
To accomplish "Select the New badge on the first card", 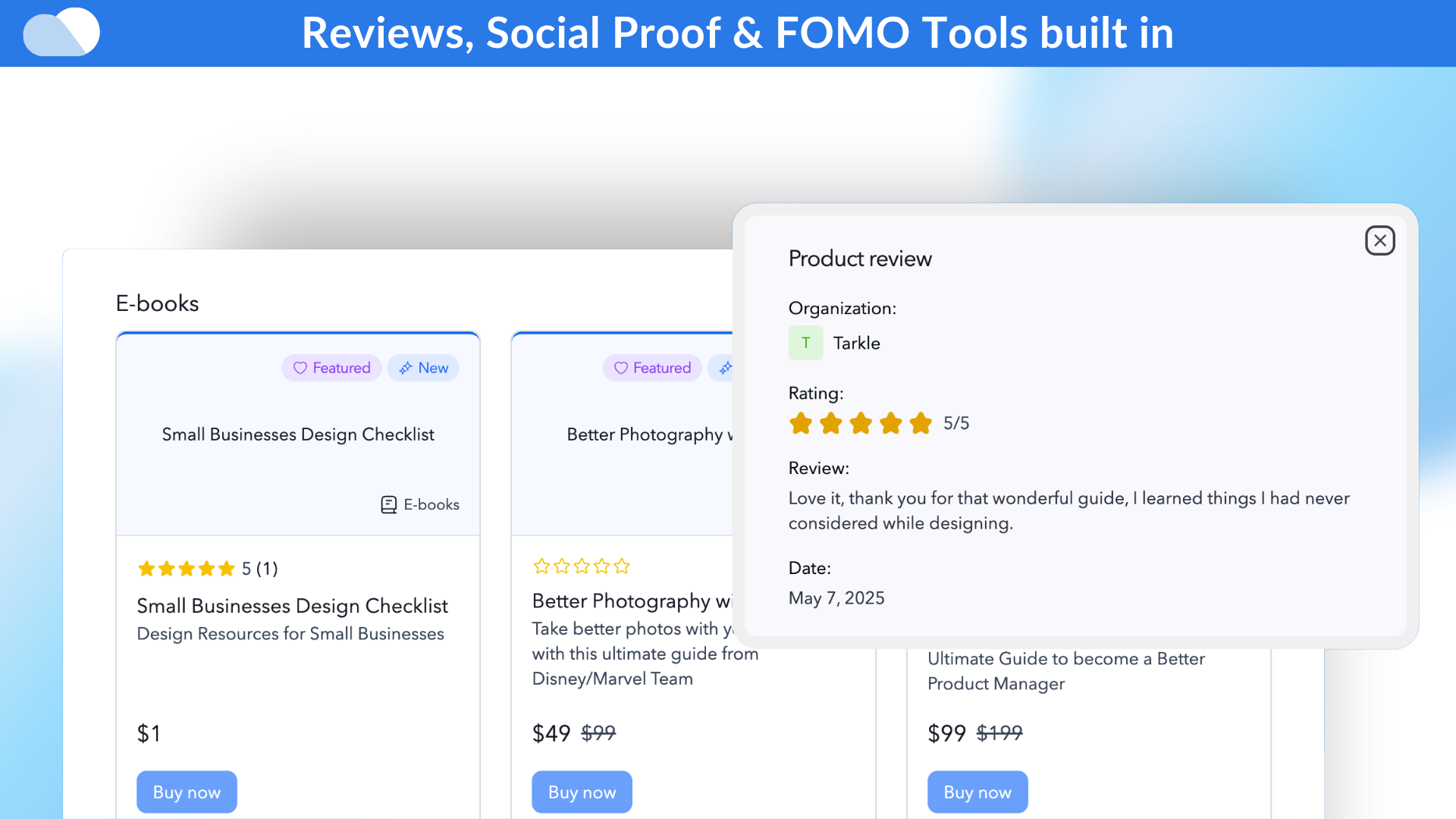I will click(423, 368).
